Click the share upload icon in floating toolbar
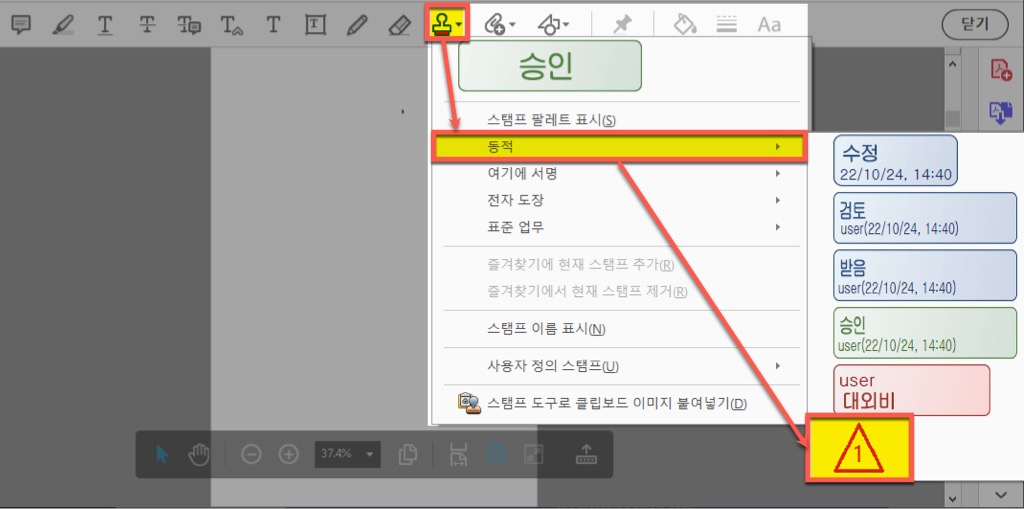 pyautogui.click(x=586, y=454)
